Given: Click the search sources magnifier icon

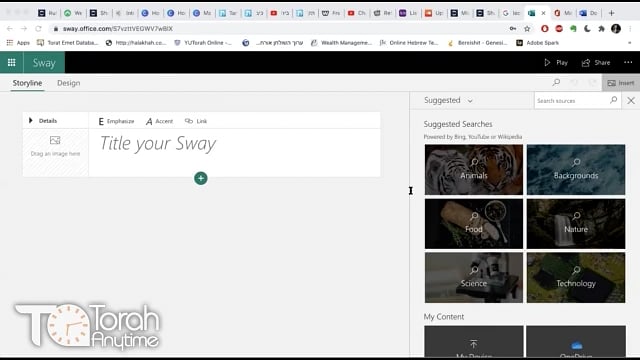Looking at the screenshot, I should 613,100.
